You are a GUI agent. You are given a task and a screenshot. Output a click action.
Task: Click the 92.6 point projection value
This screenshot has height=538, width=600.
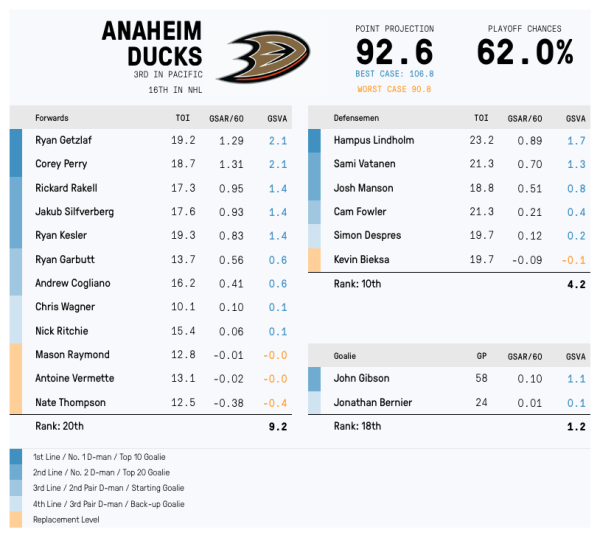point(393,52)
